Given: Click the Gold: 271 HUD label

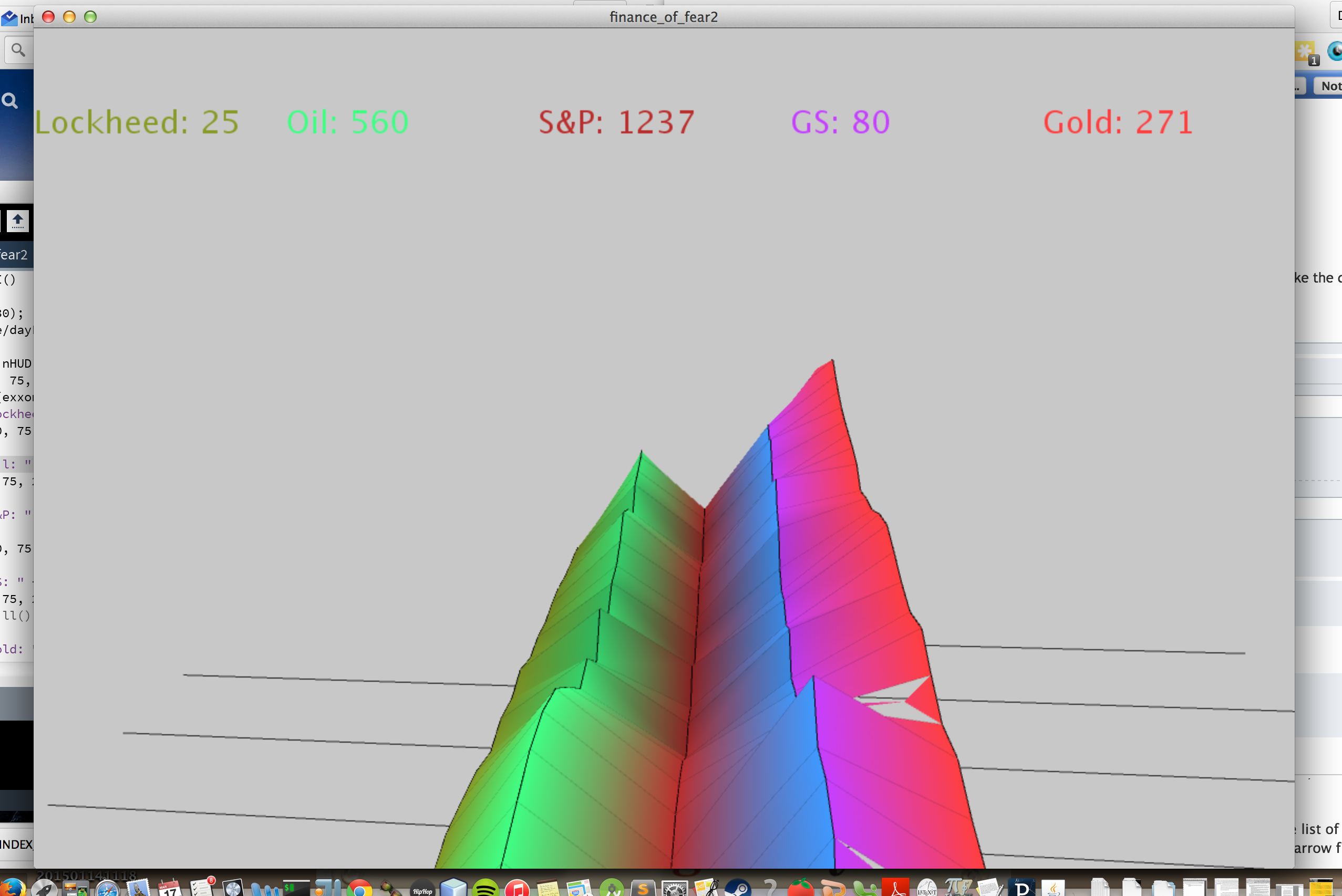Looking at the screenshot, I should tap(1118, 122).
